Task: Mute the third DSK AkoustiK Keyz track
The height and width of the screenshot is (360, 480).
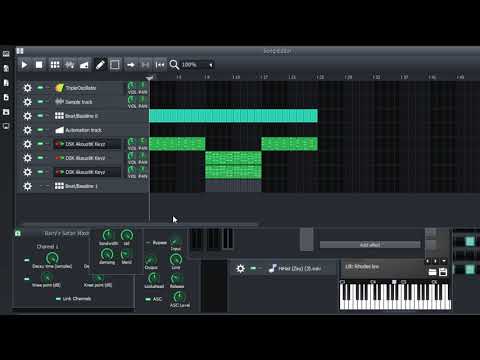Action: (40, 172)
